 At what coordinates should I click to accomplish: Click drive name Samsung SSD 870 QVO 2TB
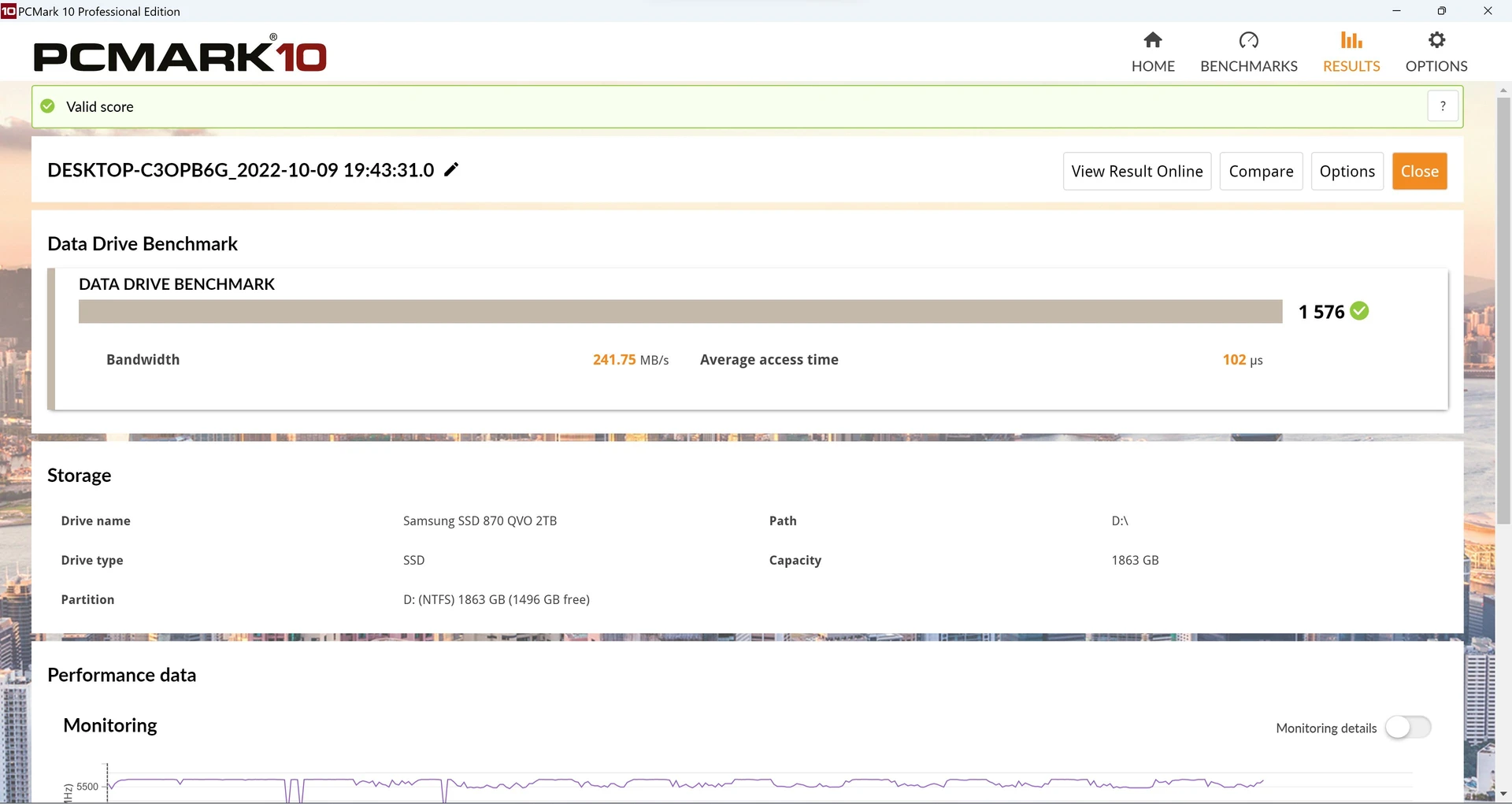(x=480, y=521)
